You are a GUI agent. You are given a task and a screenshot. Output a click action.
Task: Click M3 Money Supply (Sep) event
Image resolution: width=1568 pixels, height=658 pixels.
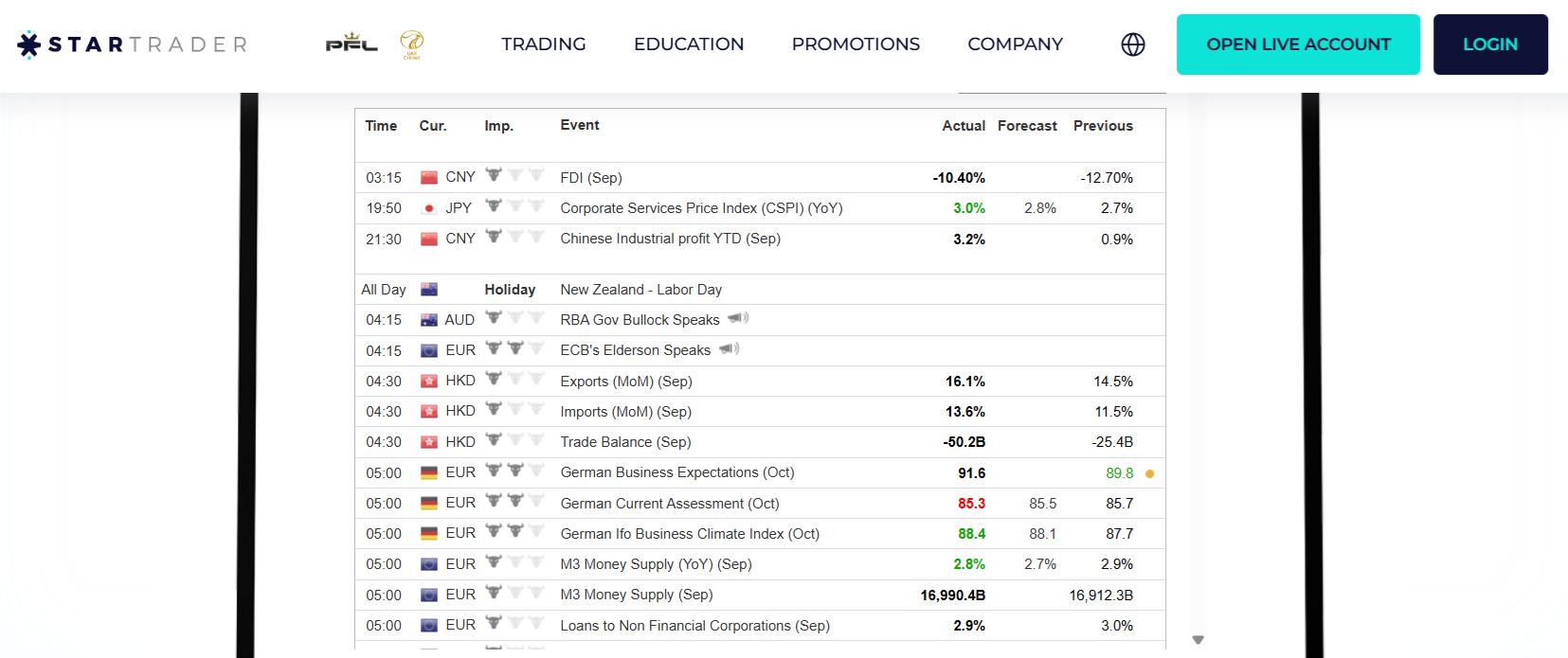pos(637,595)
